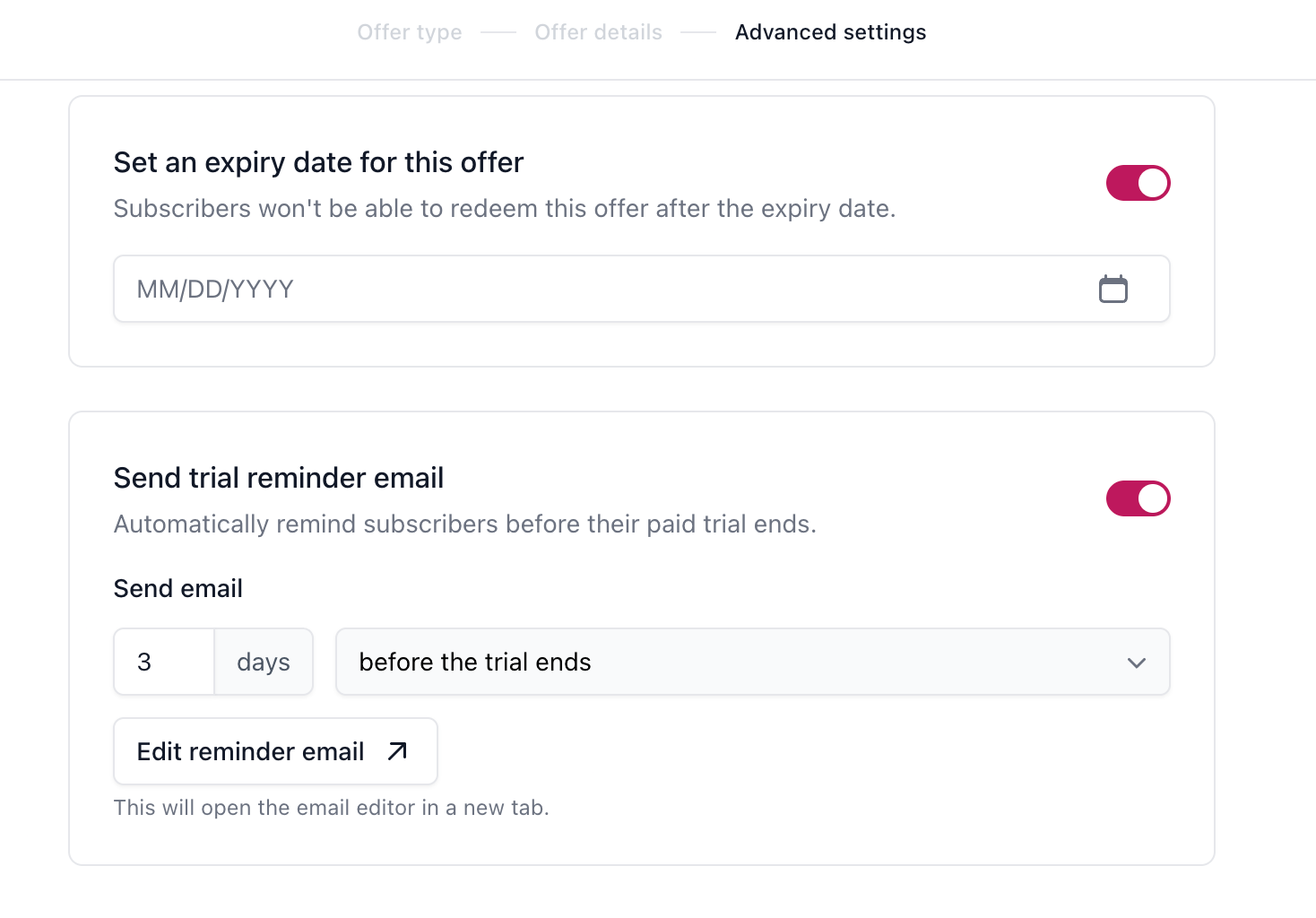1316x918 pixels.
Task: Go to the Offer details step
Action: [x=599, y=32]
